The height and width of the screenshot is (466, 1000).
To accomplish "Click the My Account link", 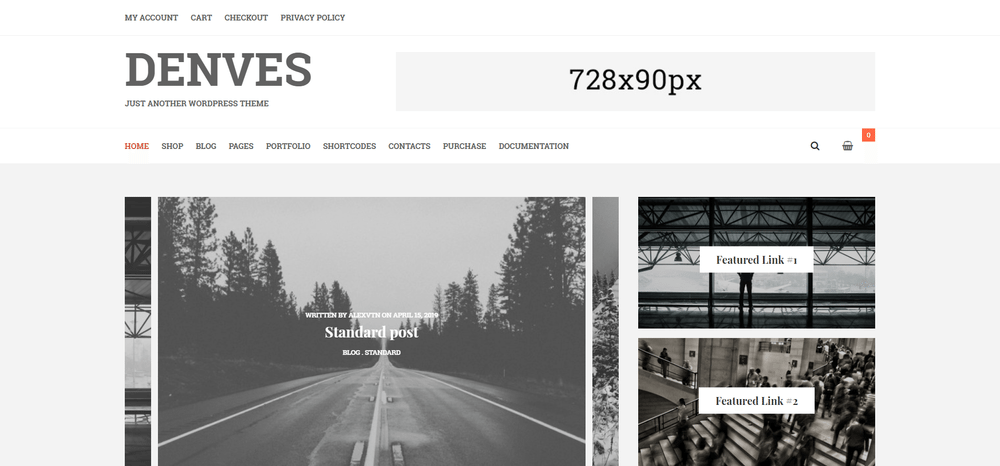I will pyautogui.click(x=151, y=18).
